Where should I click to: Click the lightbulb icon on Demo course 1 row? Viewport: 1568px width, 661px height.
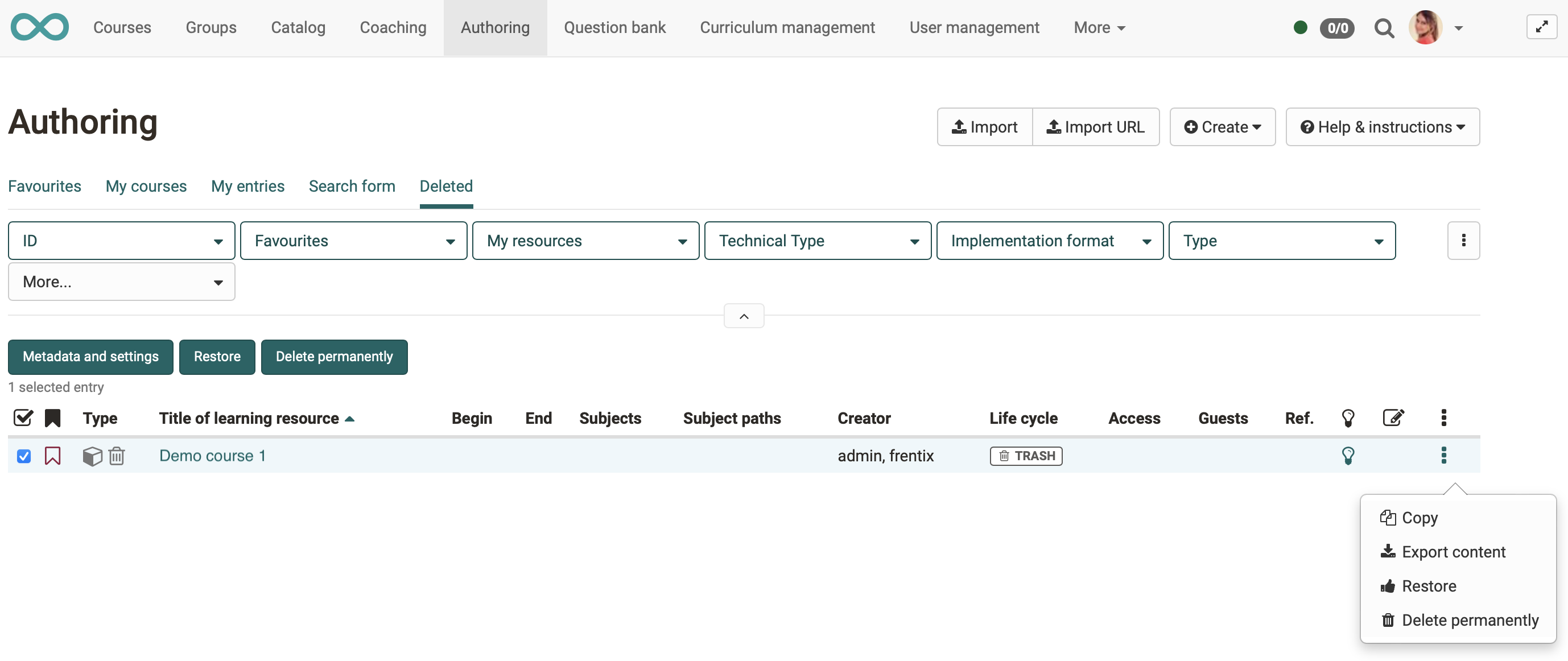tap(1348, 456)
